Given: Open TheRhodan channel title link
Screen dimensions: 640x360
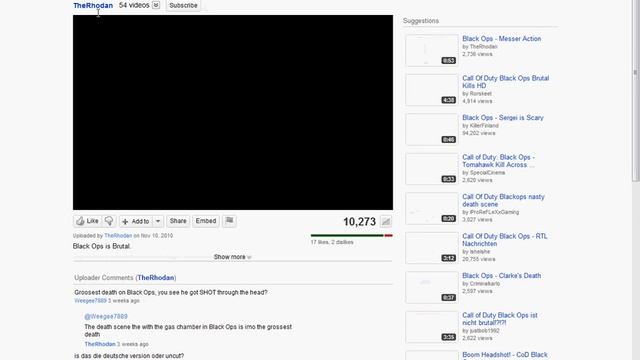Looking at the screenshot, I should (x=93, y=5).
